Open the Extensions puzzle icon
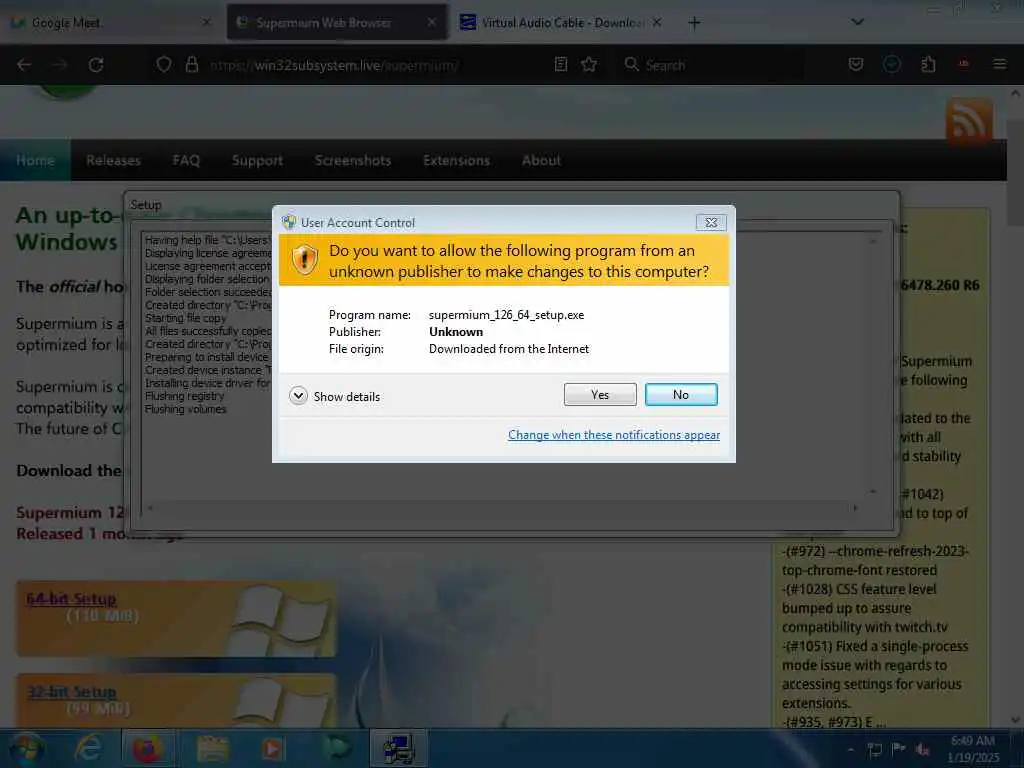 click(928, 65)
